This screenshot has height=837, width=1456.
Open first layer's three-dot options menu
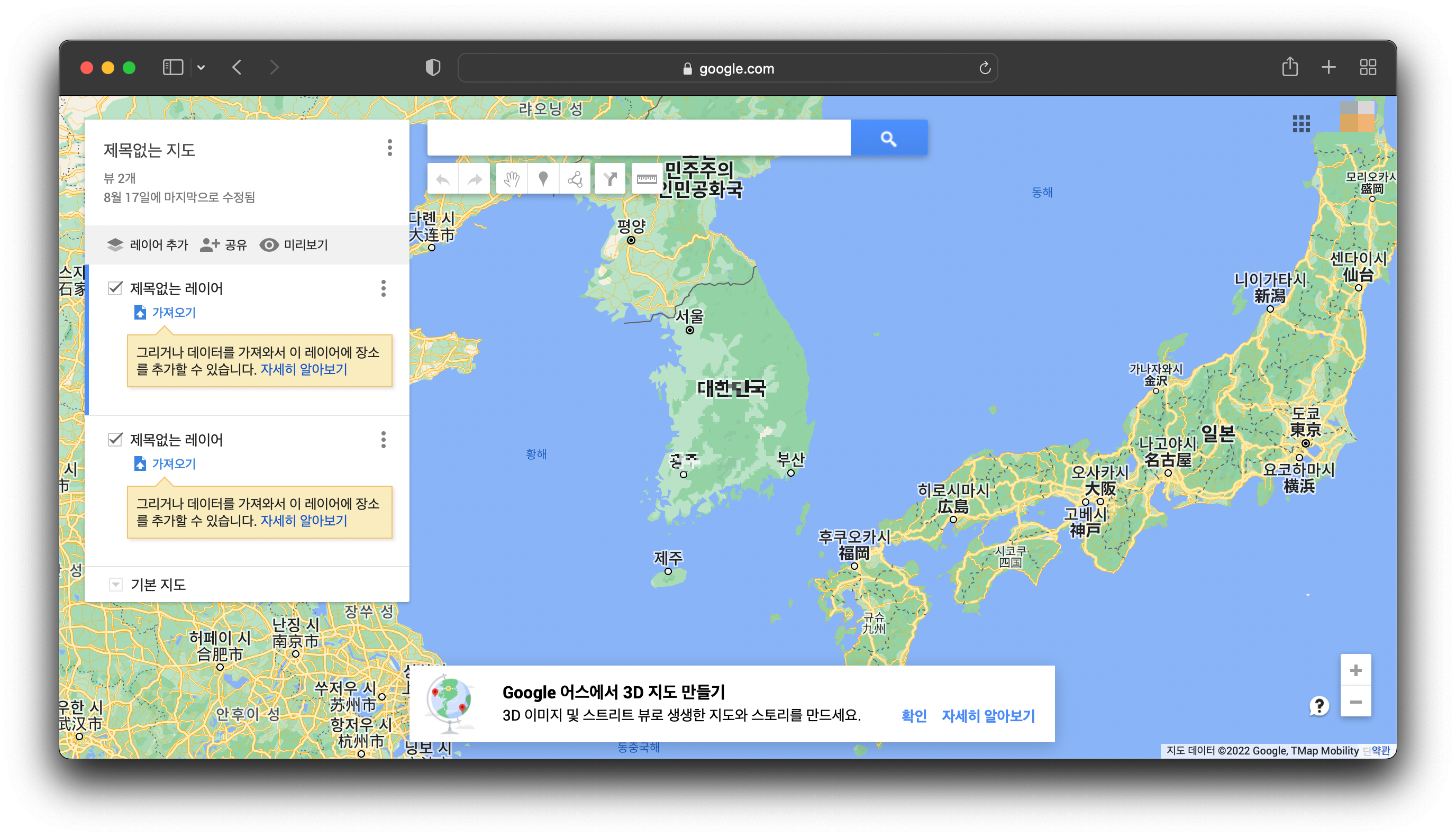pyautogui.click(x=384, y=288)
